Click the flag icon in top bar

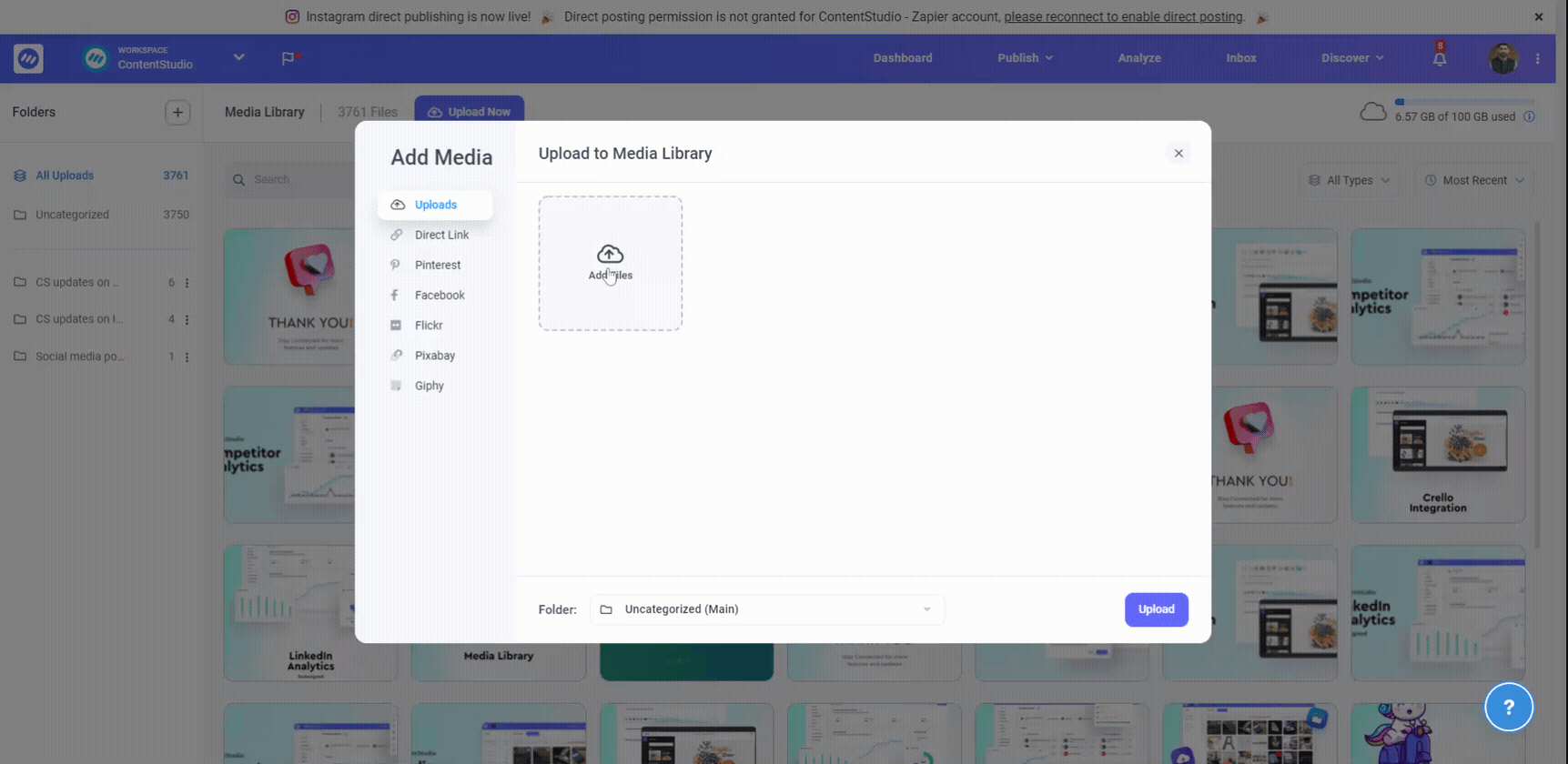coord(289,58)
